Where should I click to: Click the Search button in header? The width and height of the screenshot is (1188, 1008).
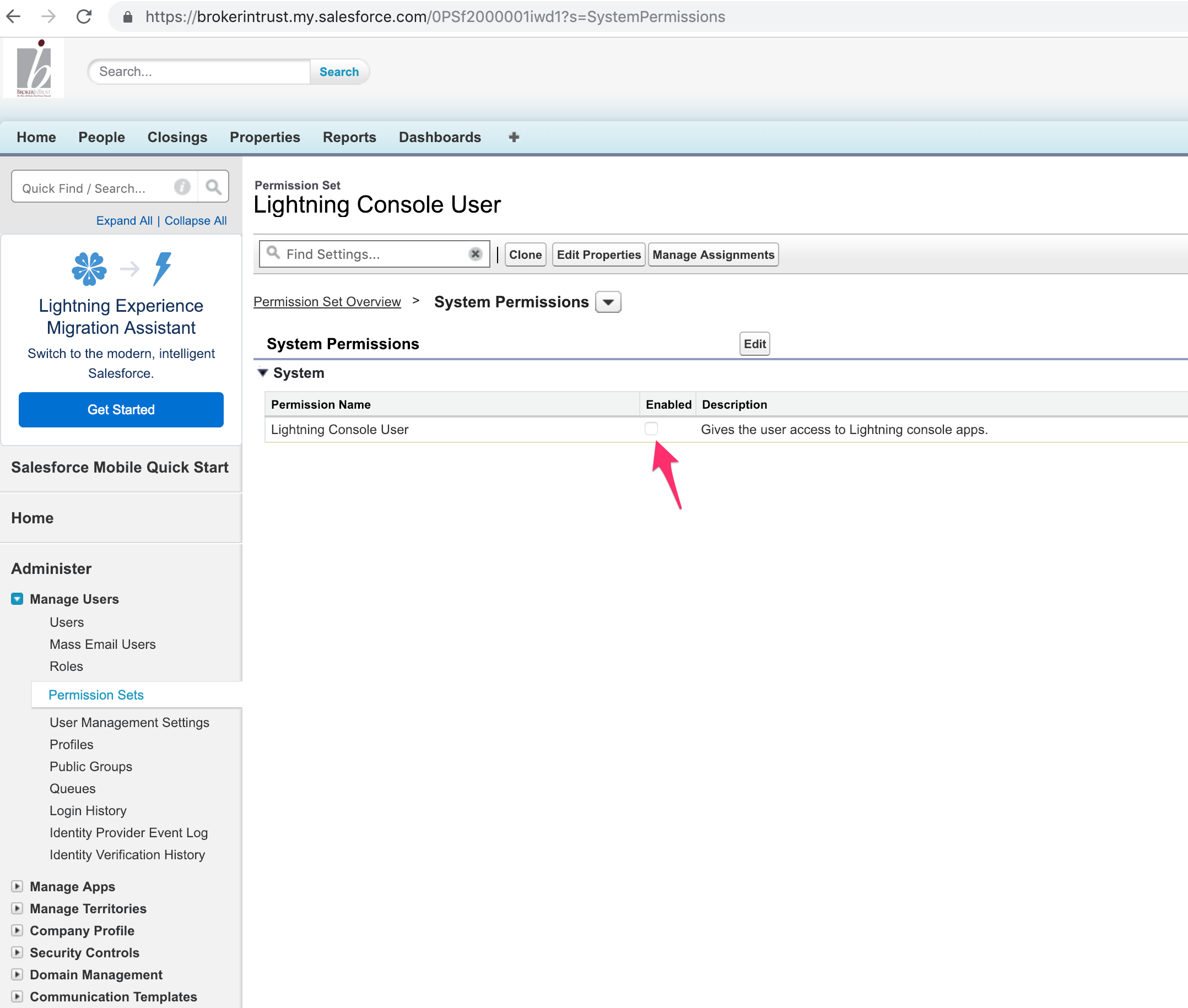coord(339,72)
